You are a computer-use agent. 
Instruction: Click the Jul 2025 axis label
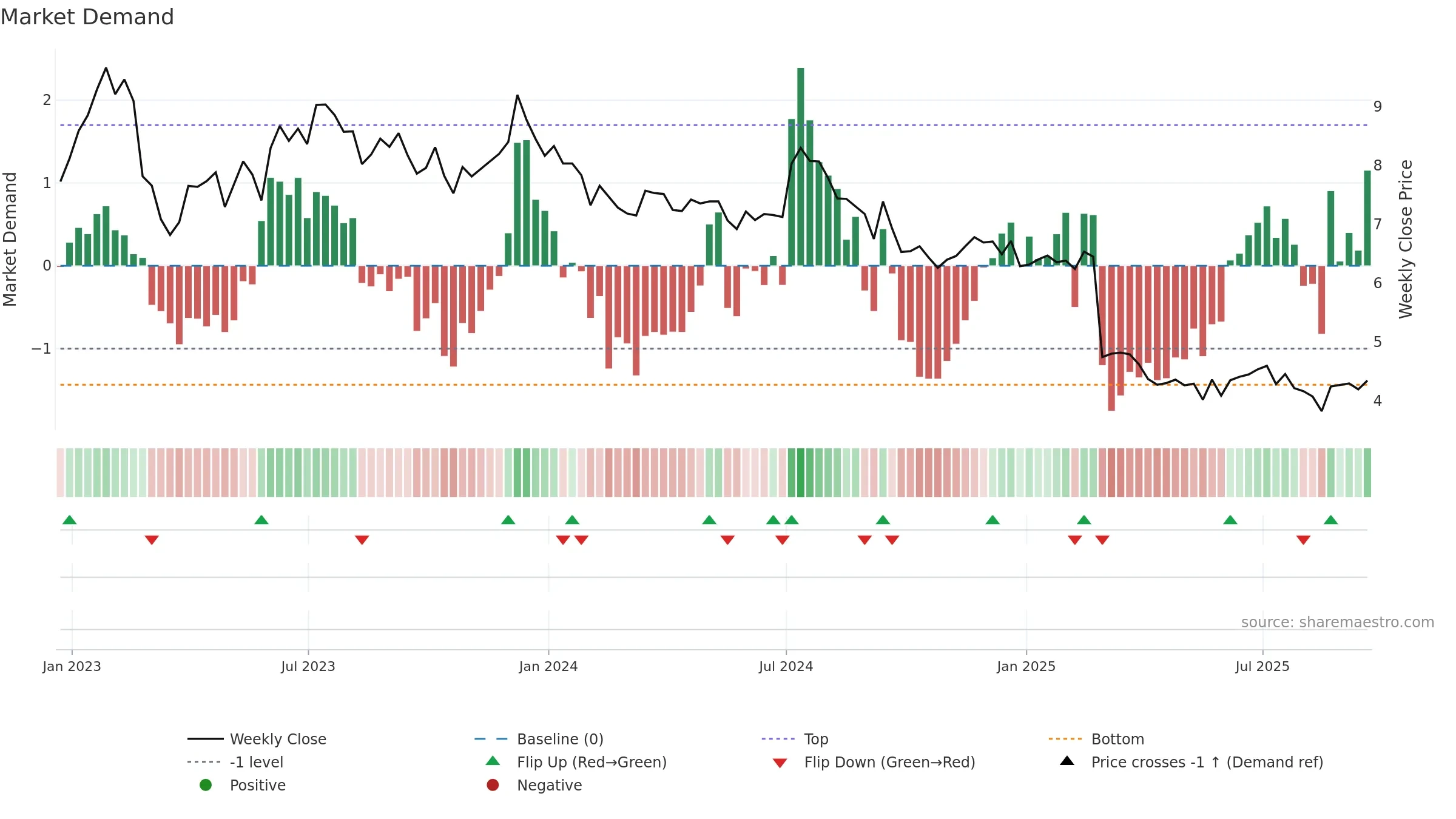(1262, 666)
